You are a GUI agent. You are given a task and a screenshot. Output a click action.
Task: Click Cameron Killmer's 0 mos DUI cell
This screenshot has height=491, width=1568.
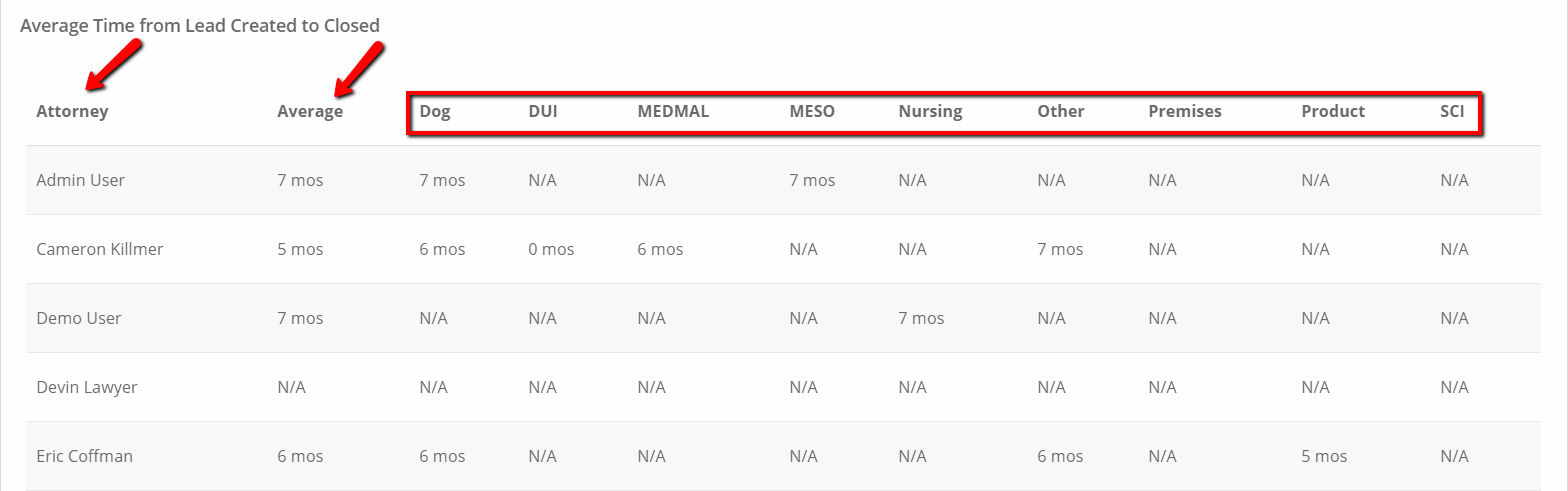551,249
